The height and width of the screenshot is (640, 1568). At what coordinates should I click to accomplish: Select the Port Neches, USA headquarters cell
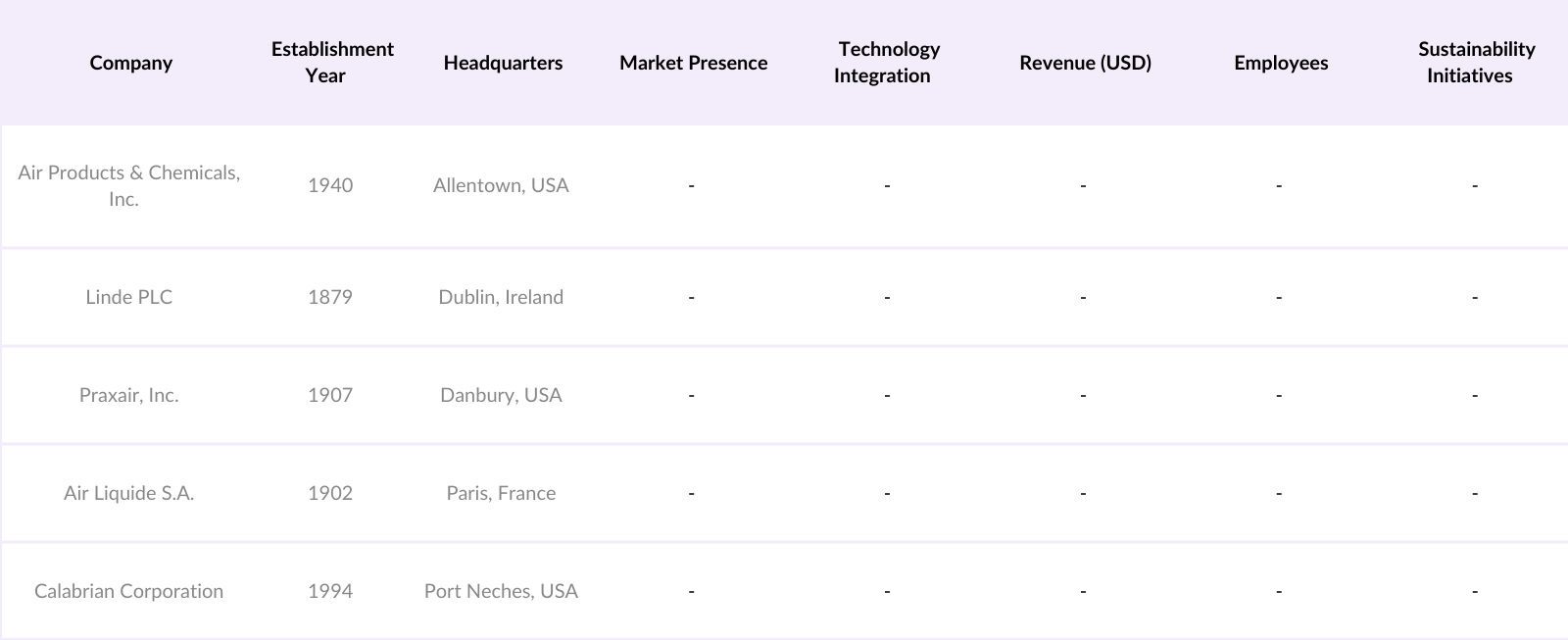(501, 591)
